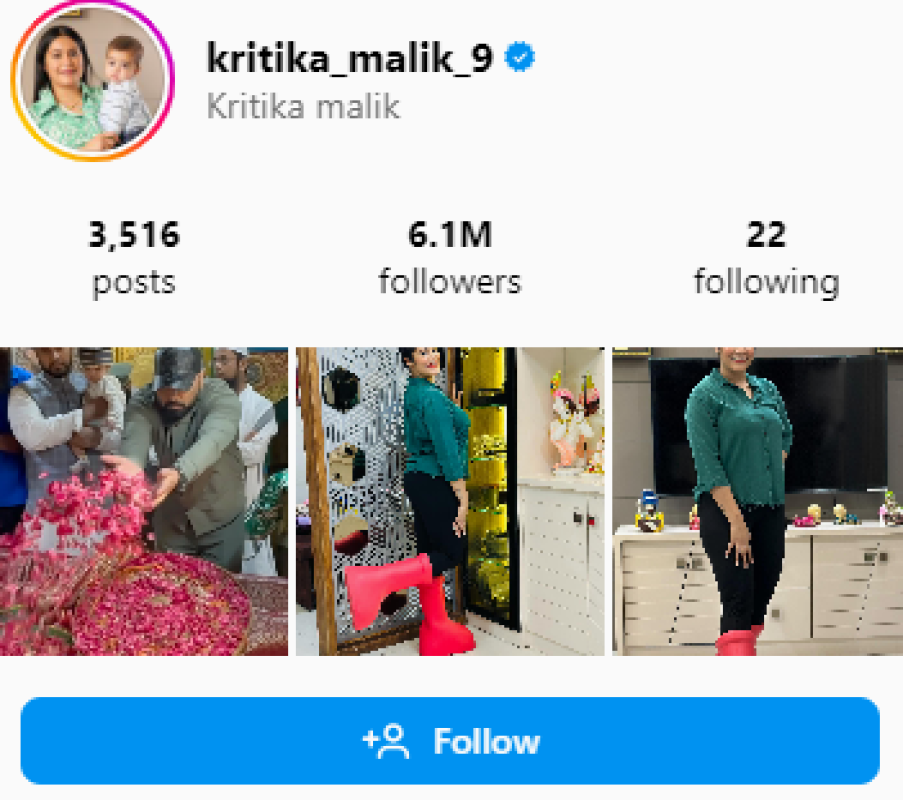Click the posts label under 3,516
The width and height of the screenshot is (903, 800).
click(x=134, y=283)
